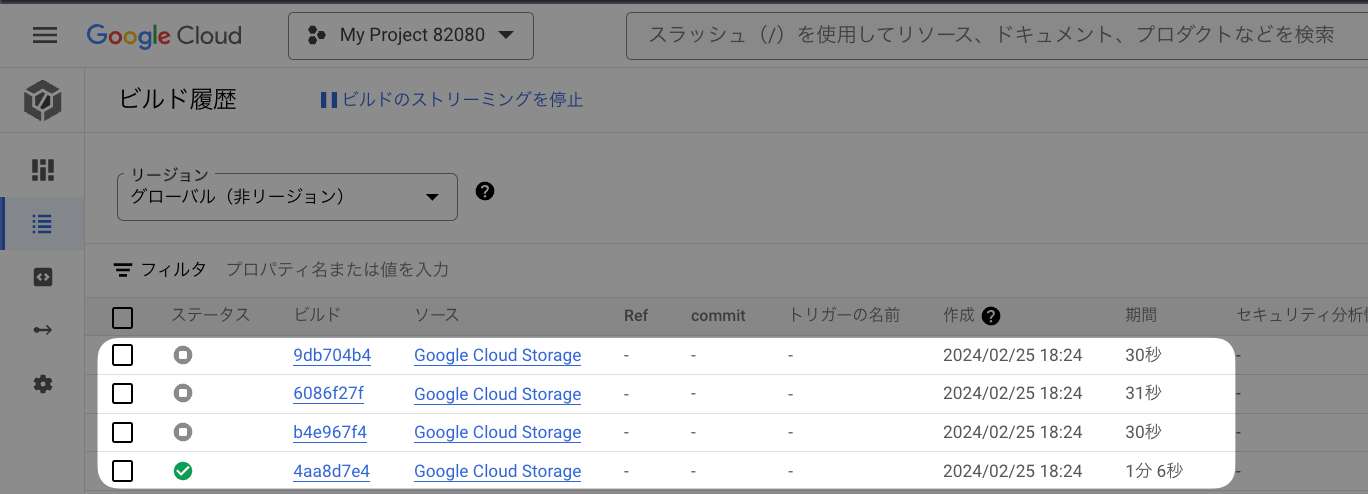Open the hamburger navigation menu
1368x494 pixels.
45,35
